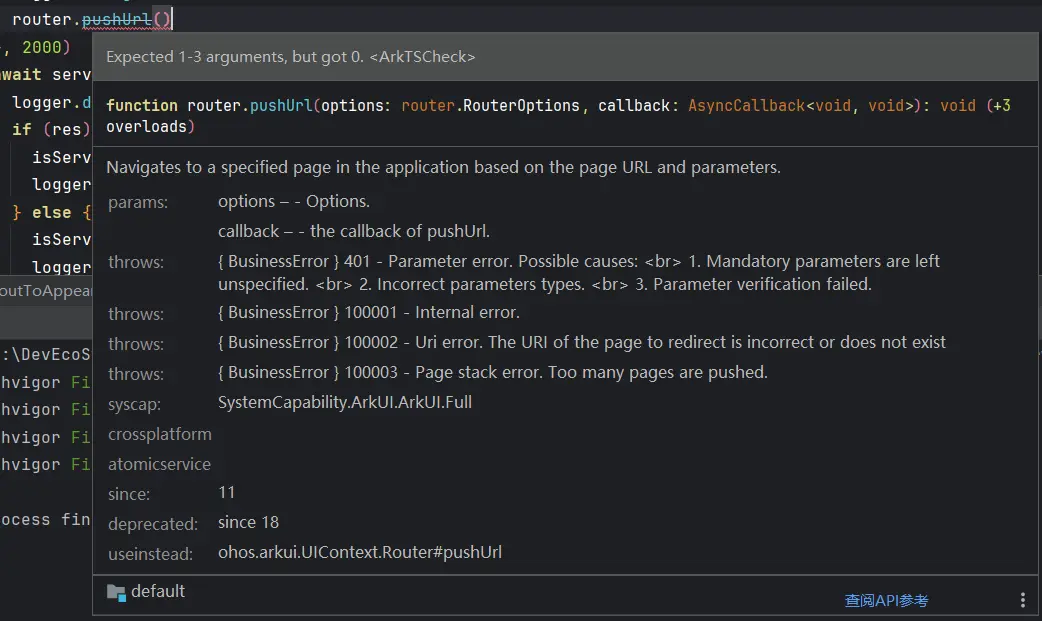The height and width of the screenshot is (621, 1042).
Task: Click SystemCapability.ArkUI.ArkUI.Full syscap value
Action: pos(345,402)
